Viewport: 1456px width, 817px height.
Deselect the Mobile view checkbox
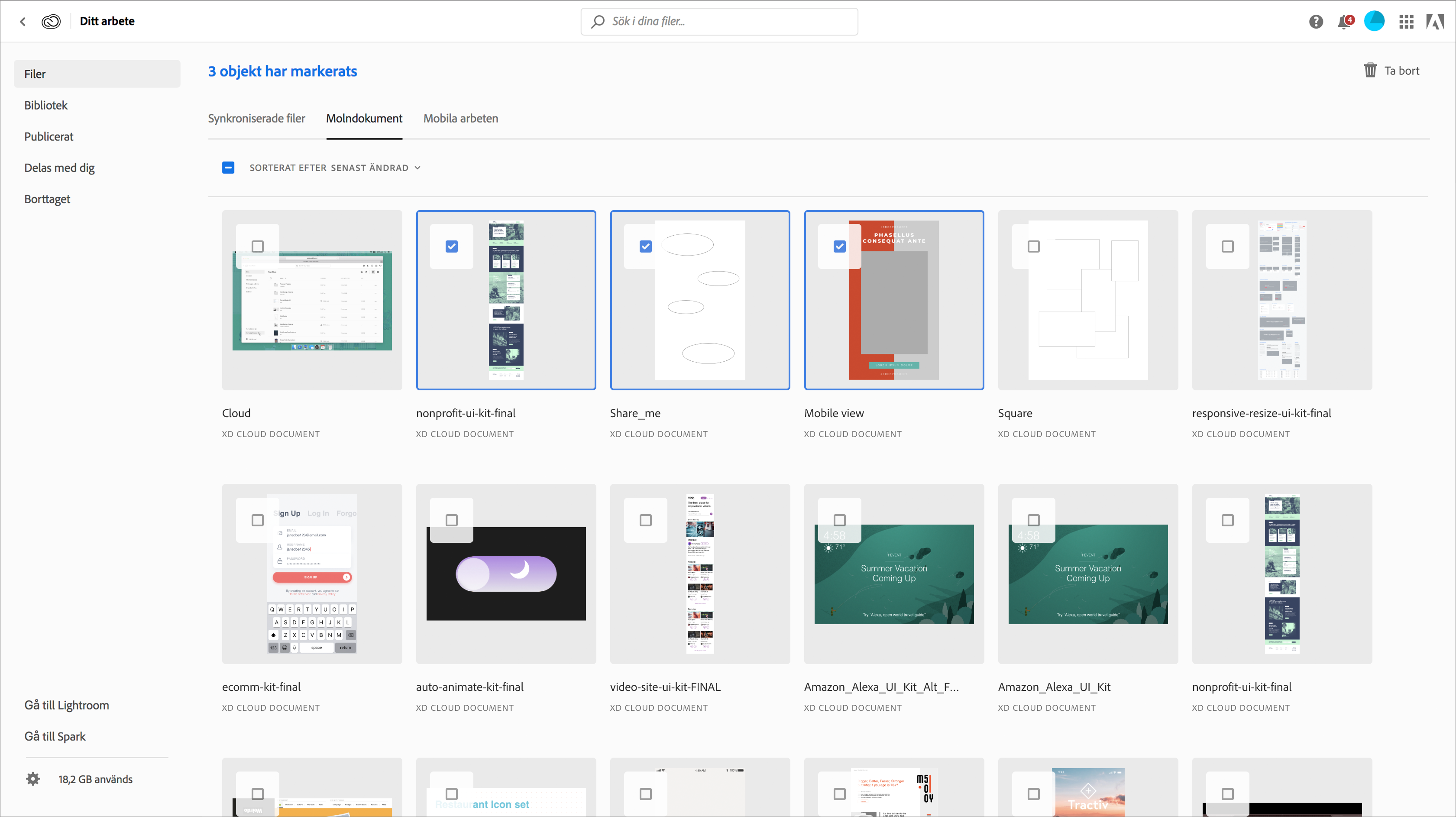tap(839, 246)
